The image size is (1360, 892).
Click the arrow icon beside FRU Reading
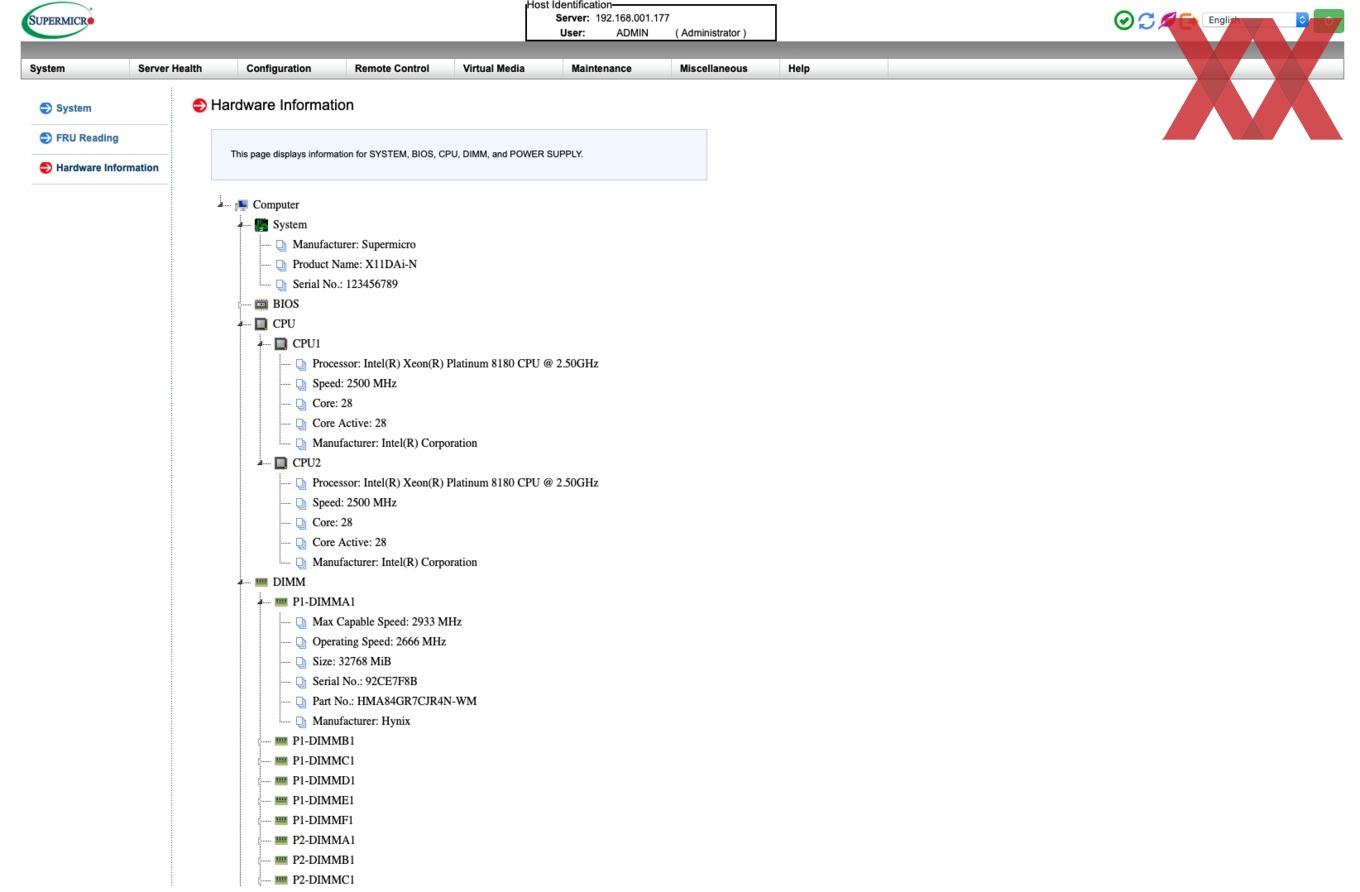pyautogui.click(x=45, y=138)
